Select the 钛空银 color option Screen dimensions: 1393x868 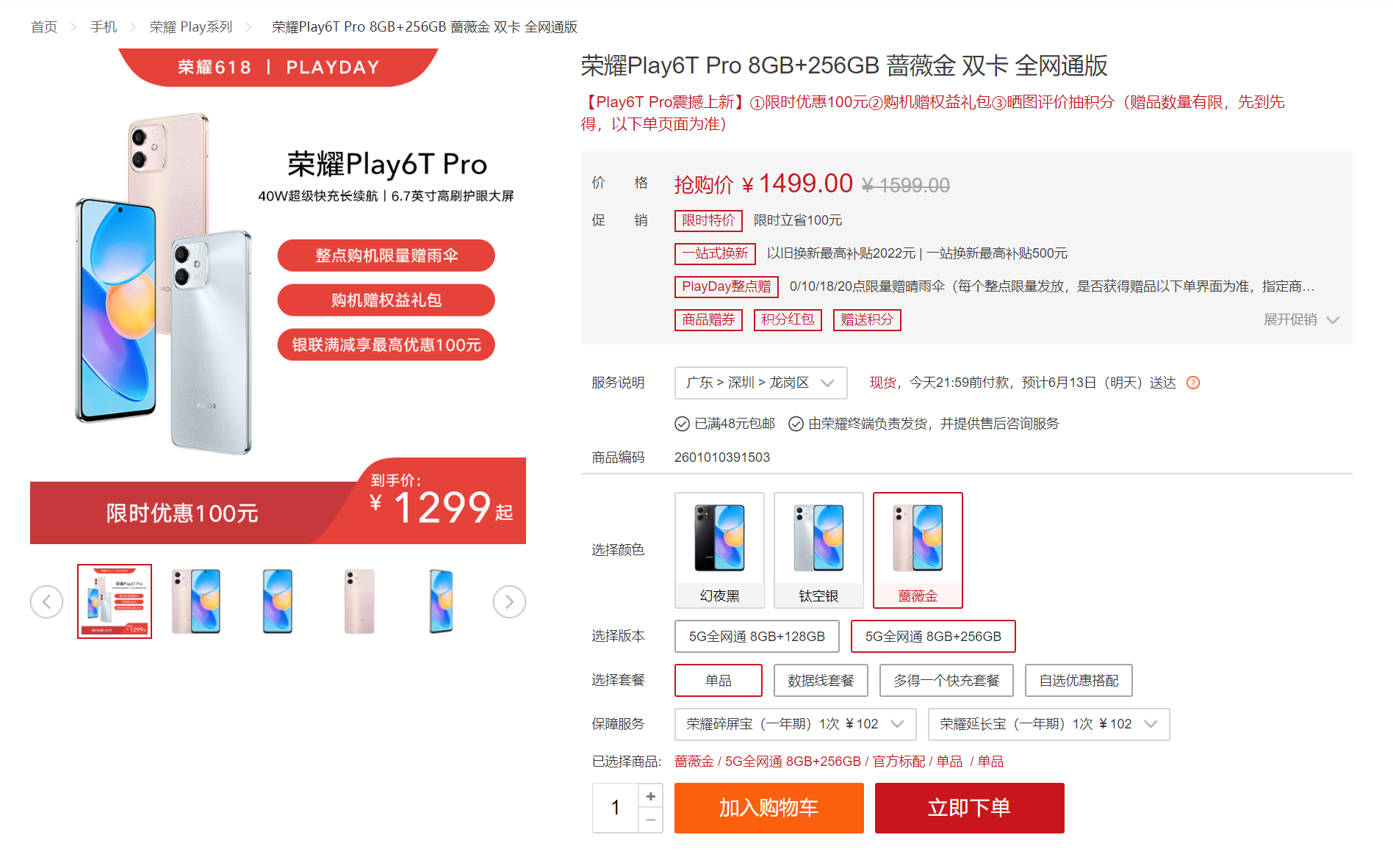pos(818,550)
